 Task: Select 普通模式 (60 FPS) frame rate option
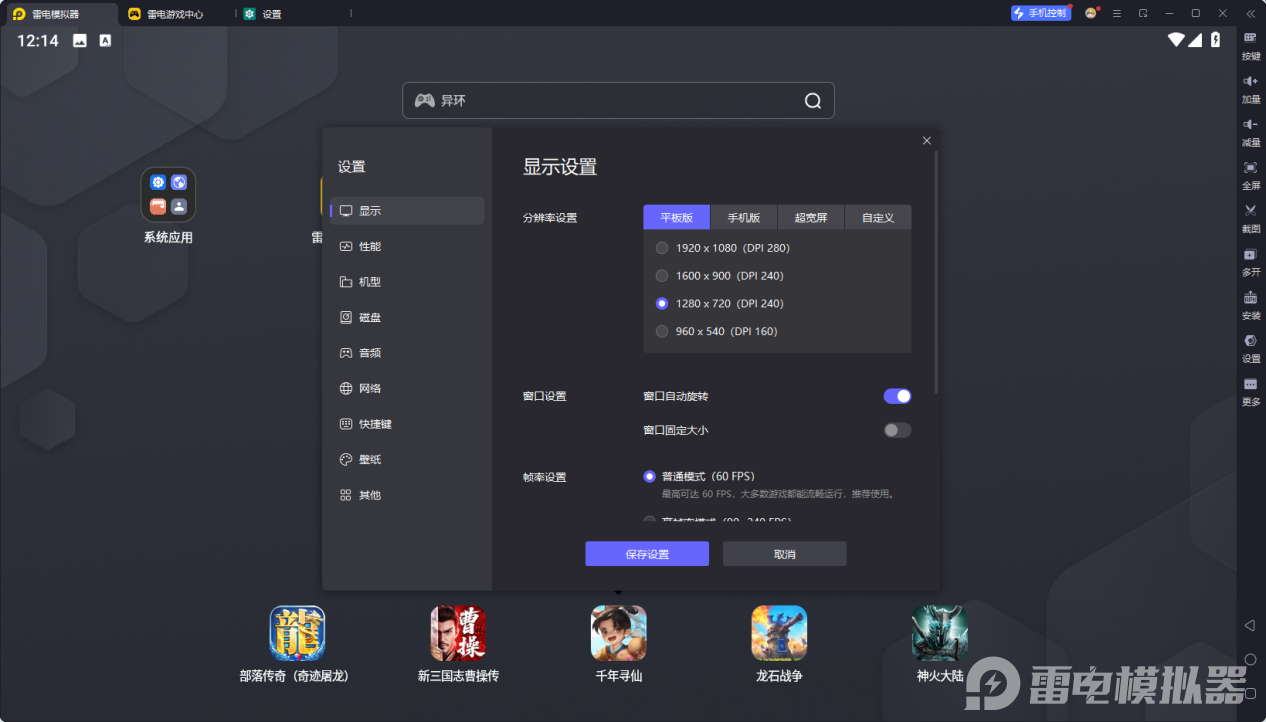pos(650,477)
